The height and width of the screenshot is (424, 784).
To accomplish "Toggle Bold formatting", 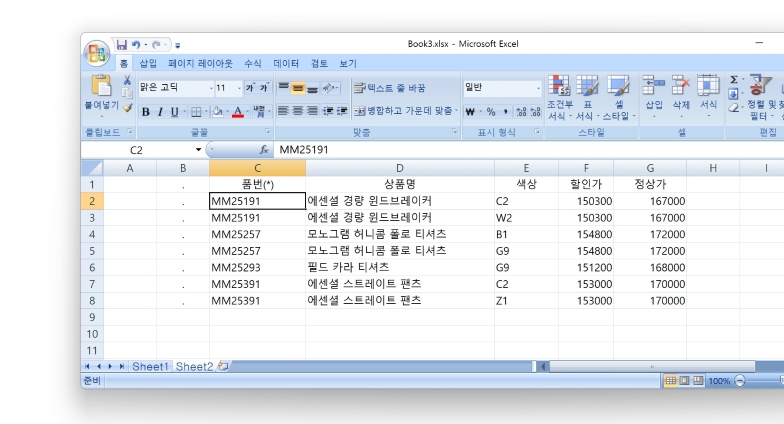I will pos(145,112).
